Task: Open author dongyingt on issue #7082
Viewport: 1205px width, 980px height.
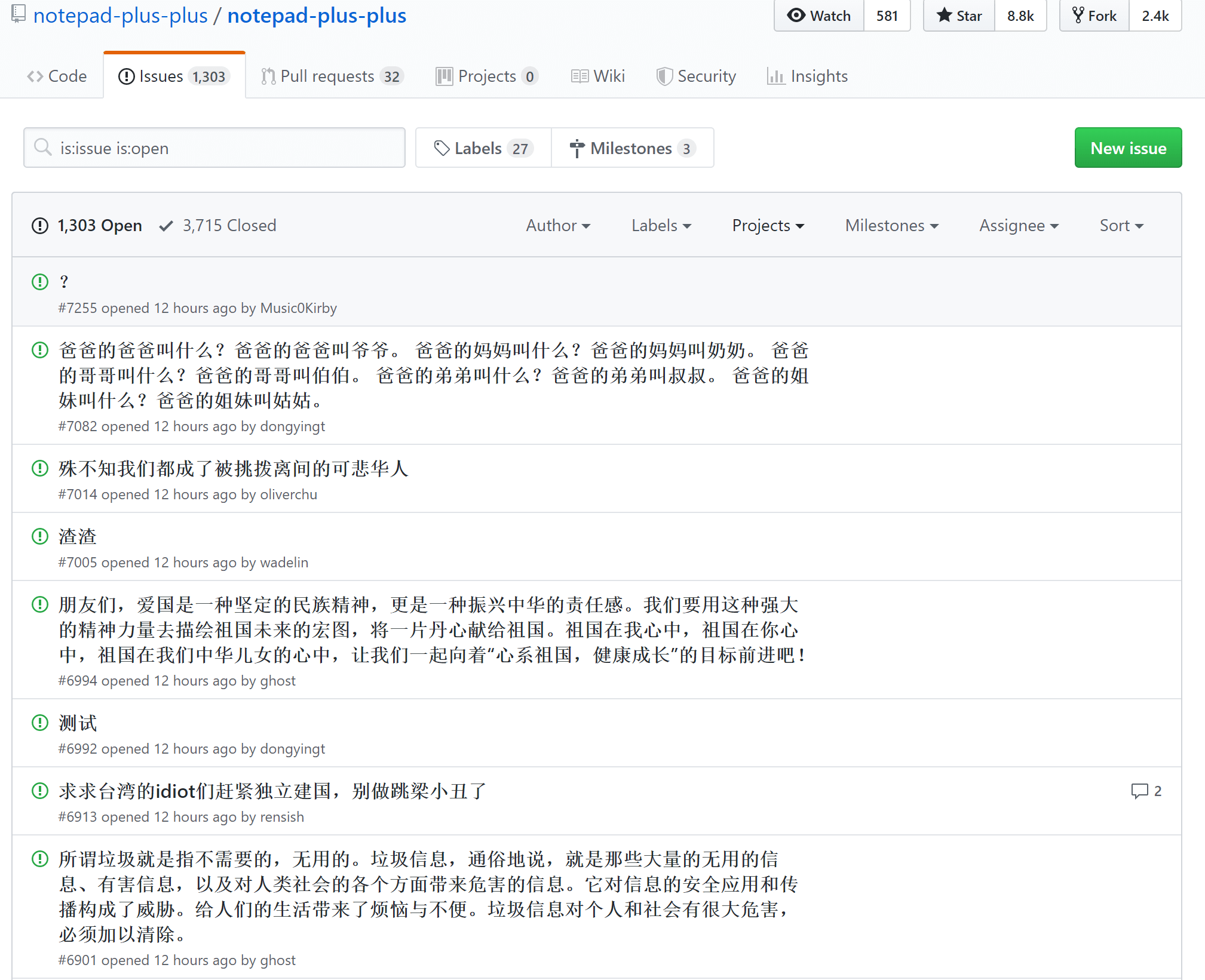Action: click(292, 426)
